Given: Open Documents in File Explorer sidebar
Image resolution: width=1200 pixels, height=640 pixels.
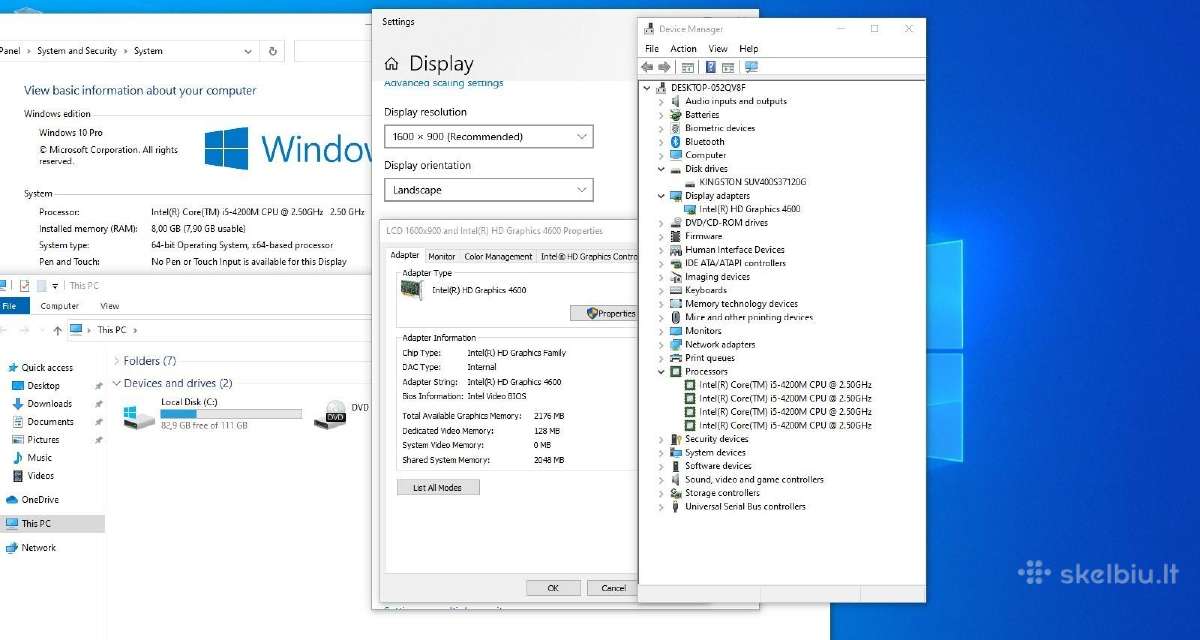Looking at the screenshot, I should pos(50,422).
